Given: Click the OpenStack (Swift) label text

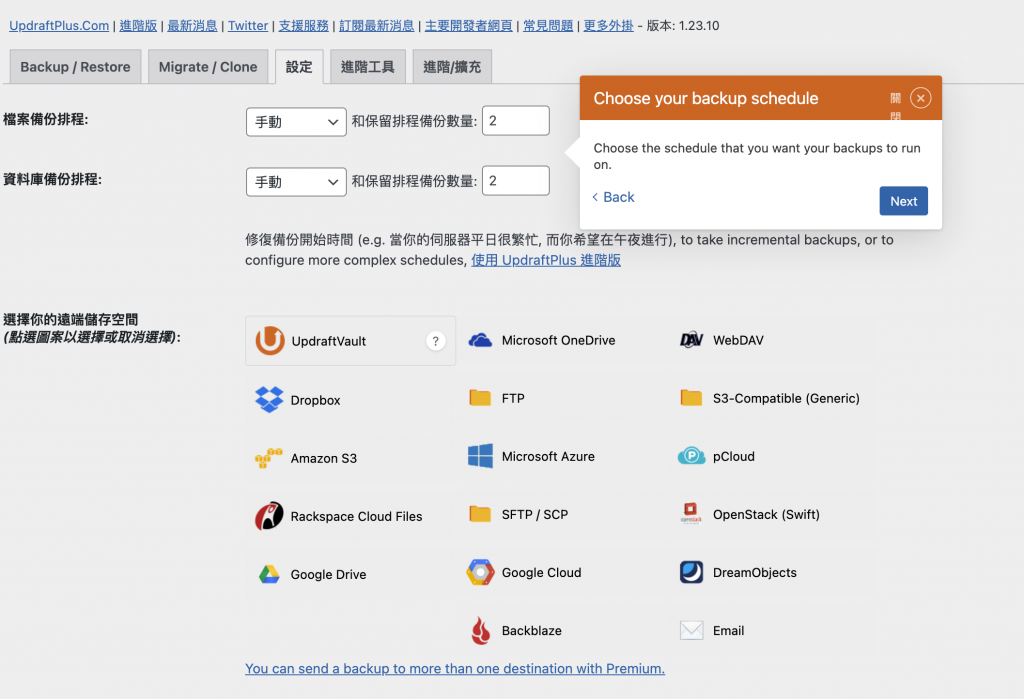Looking at the screenshot, I should click(x=766, y=514).
